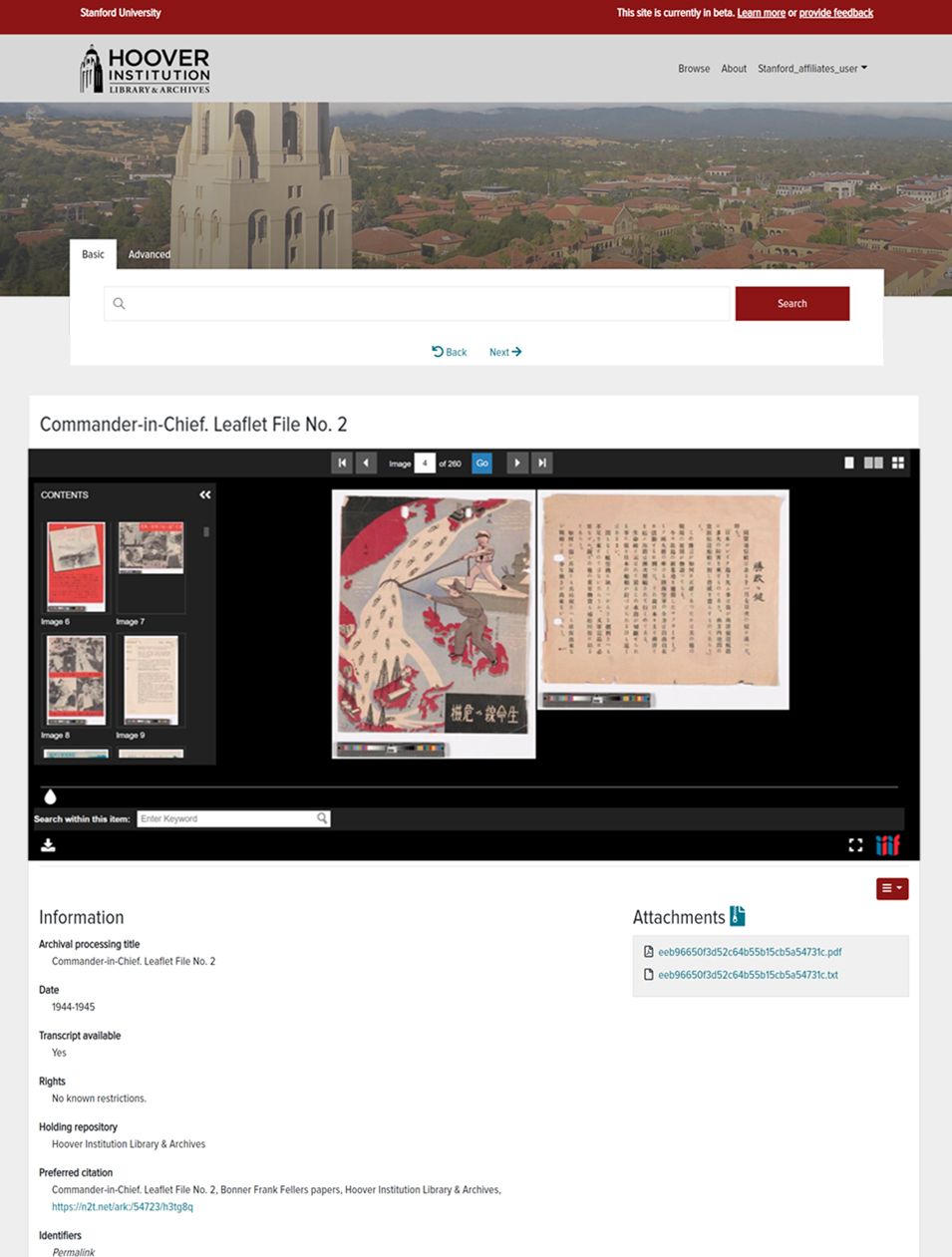Go to the previous image
Image resolution: width=952 pixels, height=1257 pixels.
367,463
